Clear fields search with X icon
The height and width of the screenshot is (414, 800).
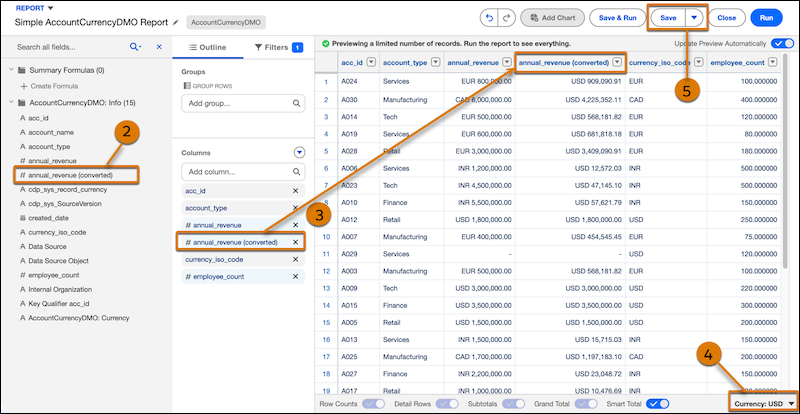click(x=159, y=46)
